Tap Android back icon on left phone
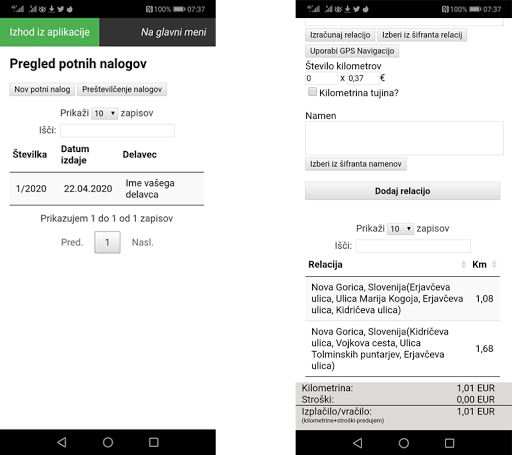This screenshot has width=512, height=455. pyautogui.click(x=62, y=442)
